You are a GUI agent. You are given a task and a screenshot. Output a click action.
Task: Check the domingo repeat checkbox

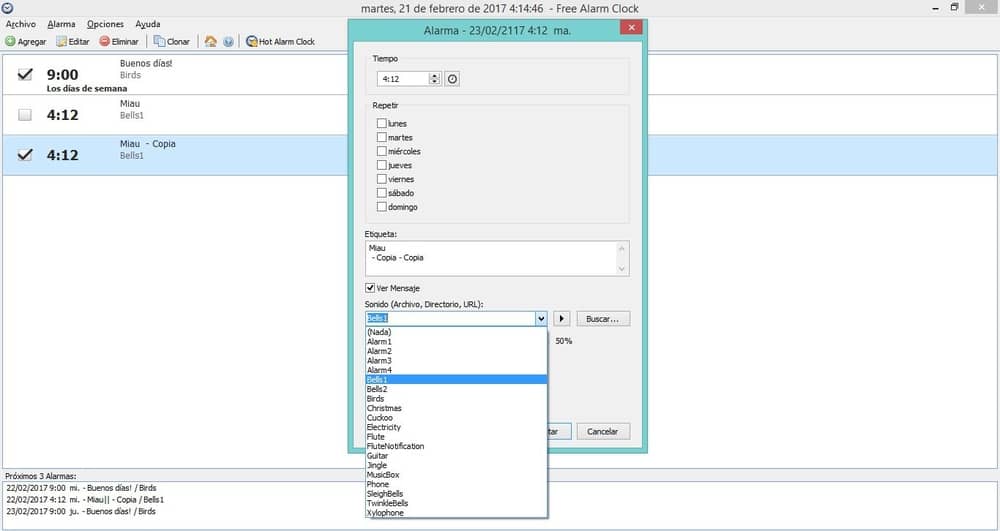(x=381, y=207)
